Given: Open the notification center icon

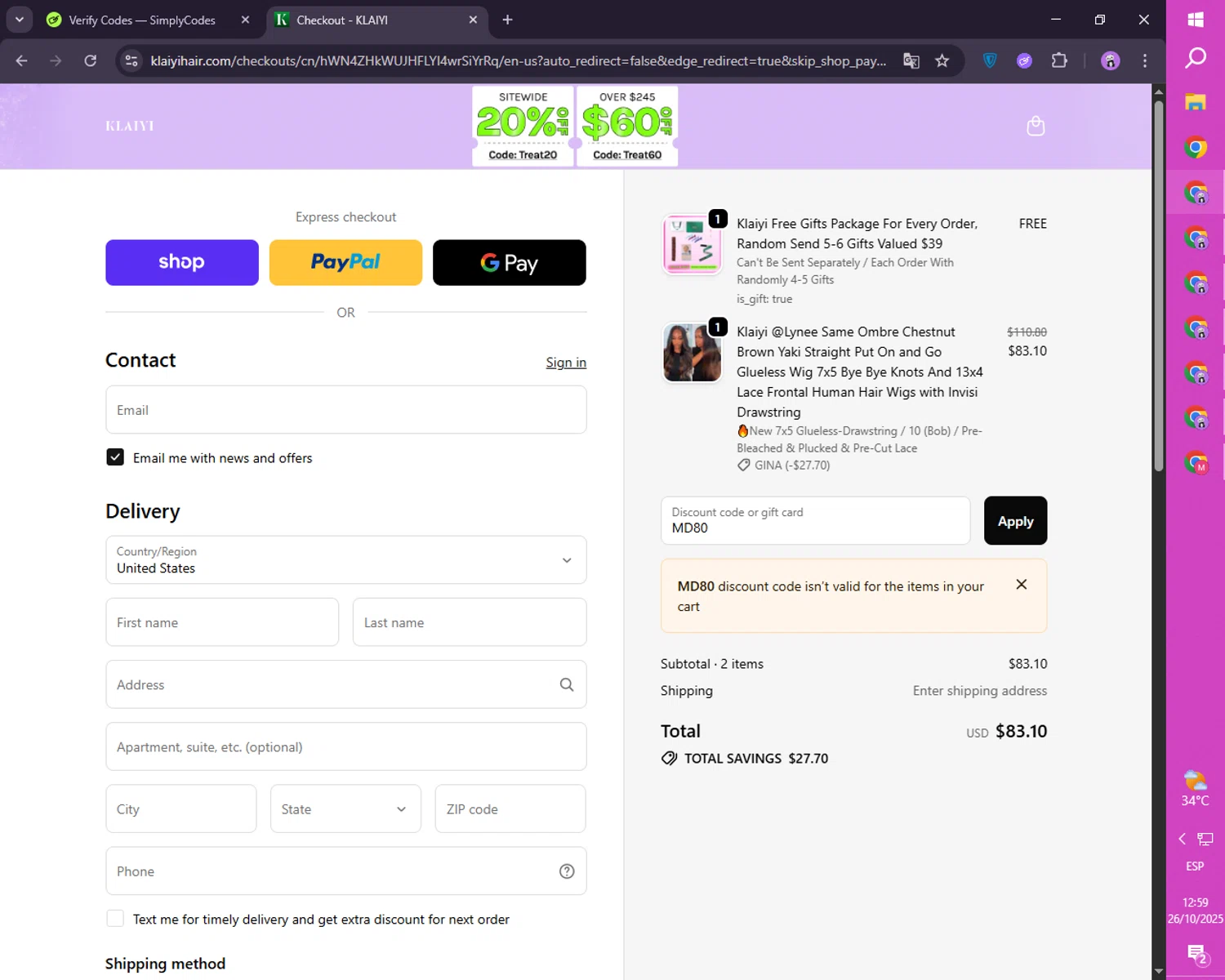Looking at the screenshot, I should pos(1196,953).
